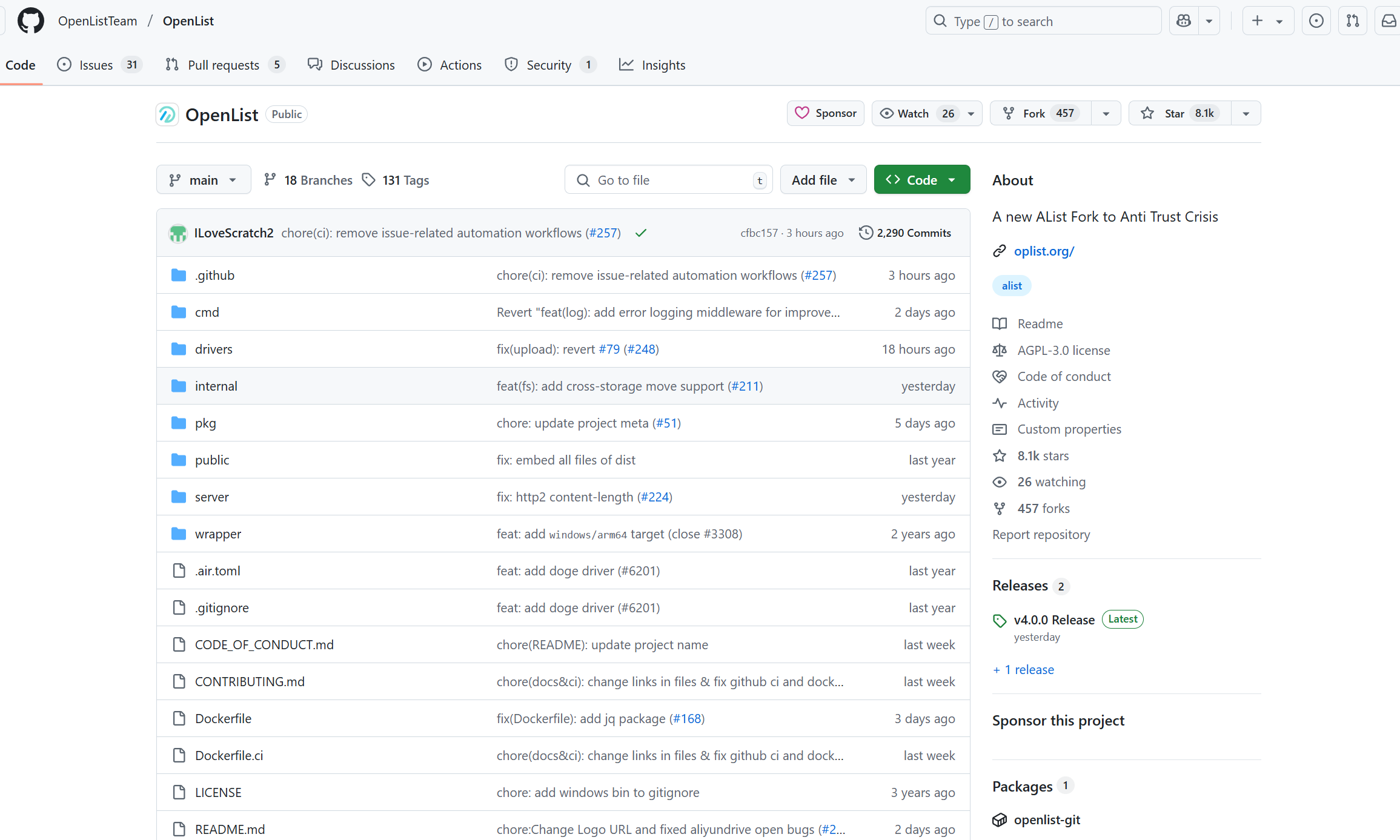Click the 26 watching link
Viewport: 1400px width, 840px height.
pyautogui.click(x=1051, y=481)
